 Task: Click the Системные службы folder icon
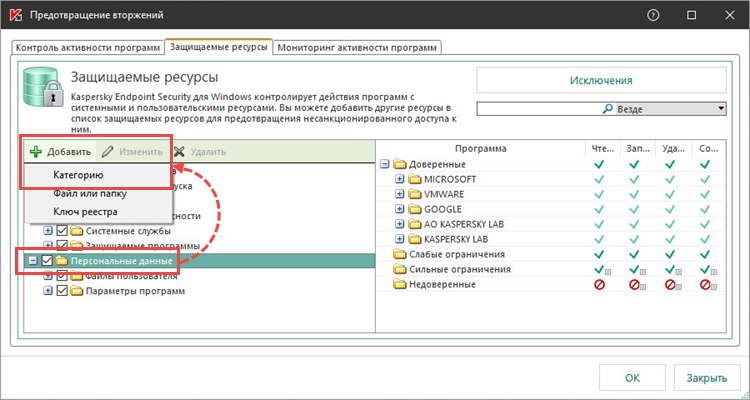[x=77, y=231]
